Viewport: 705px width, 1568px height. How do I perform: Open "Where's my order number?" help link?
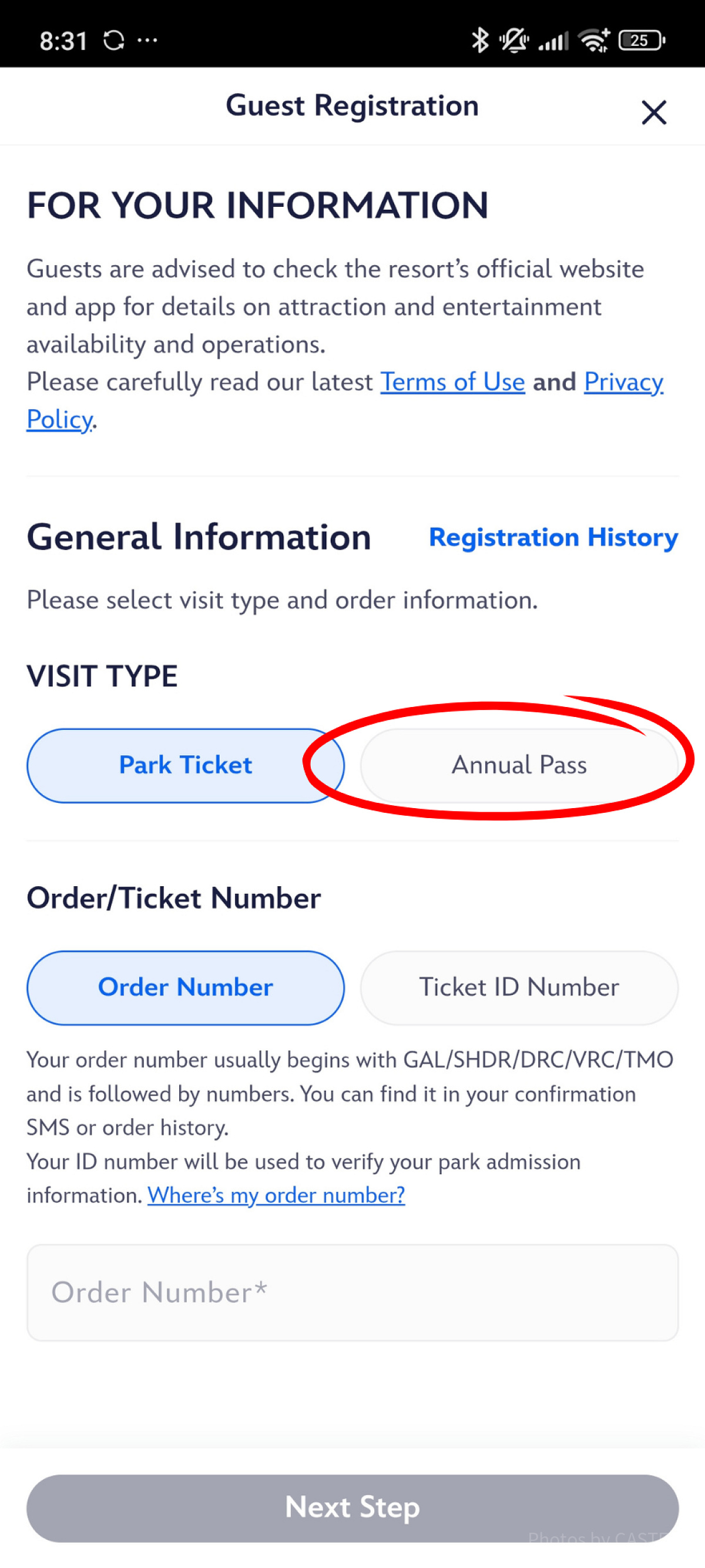pos(276,1195)
